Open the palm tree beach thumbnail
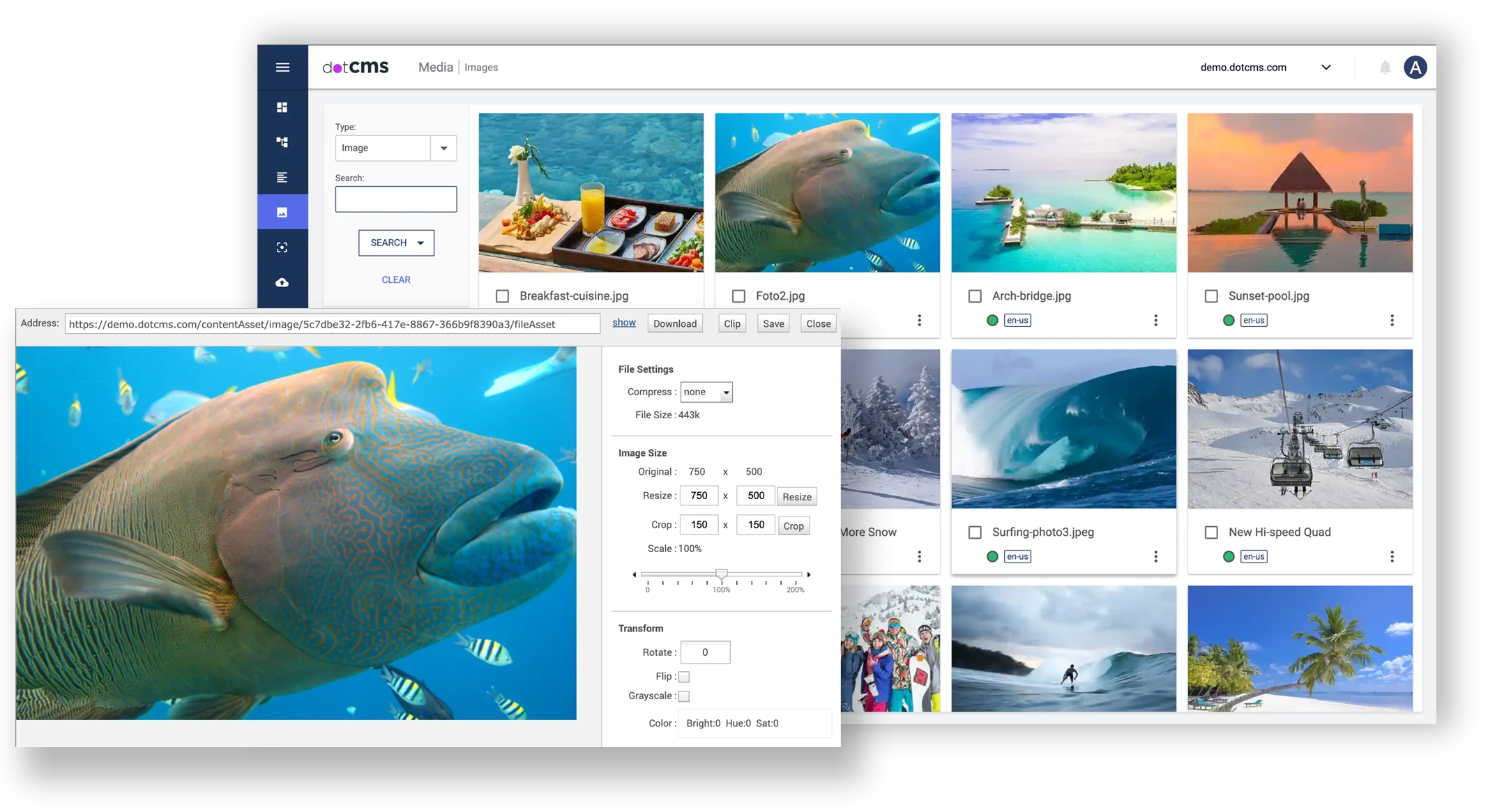This screenshot has height=812, width=1488. [1300, 649]
